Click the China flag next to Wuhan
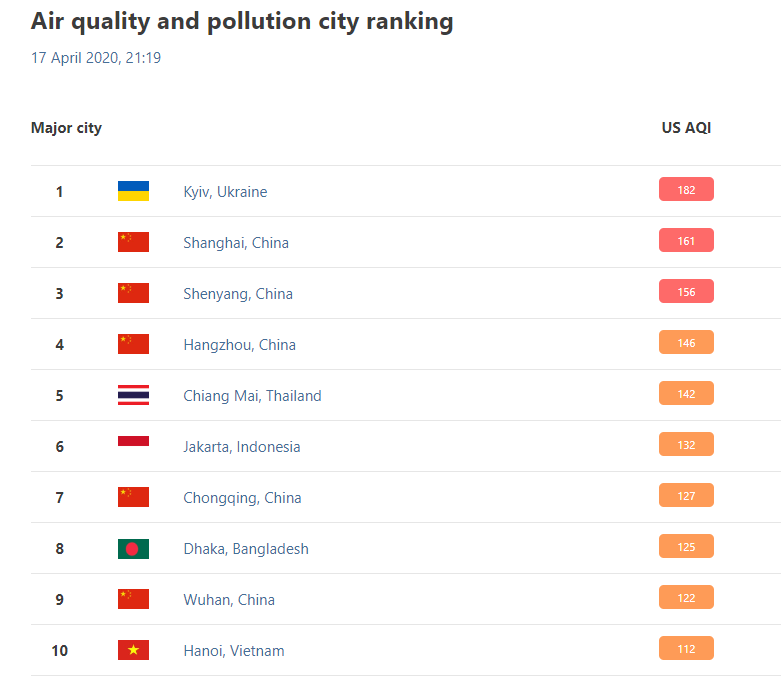 pyautogui.click(x=133, y=599)
